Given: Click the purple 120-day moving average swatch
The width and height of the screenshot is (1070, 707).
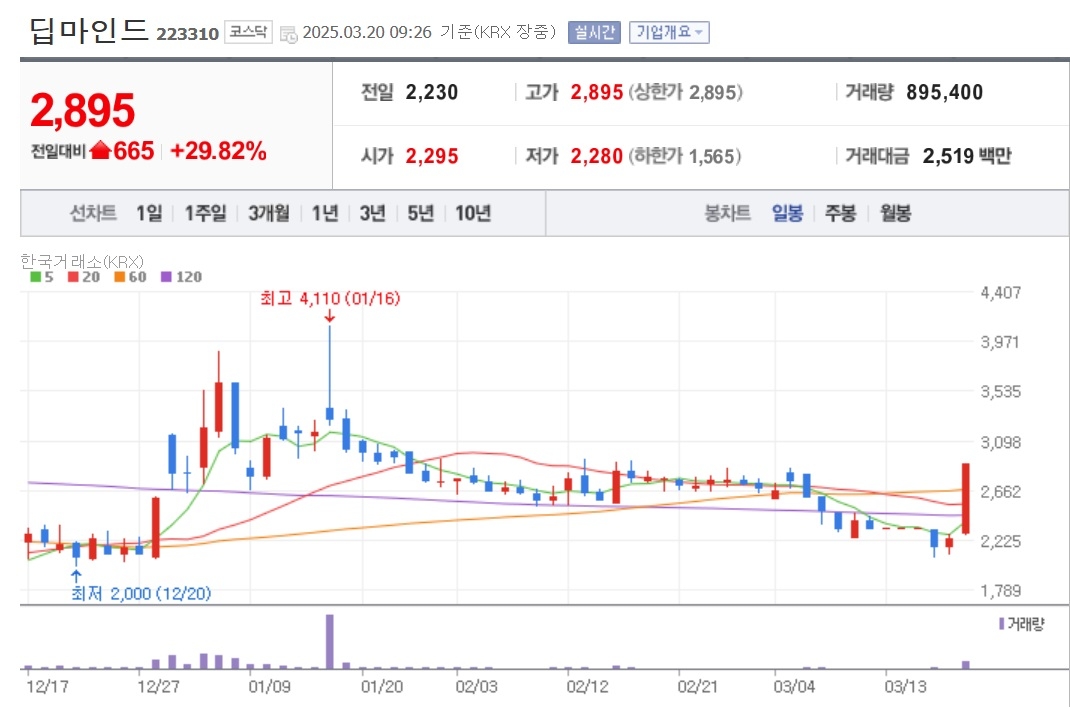Looking at the screenshot, I should 167,276.
